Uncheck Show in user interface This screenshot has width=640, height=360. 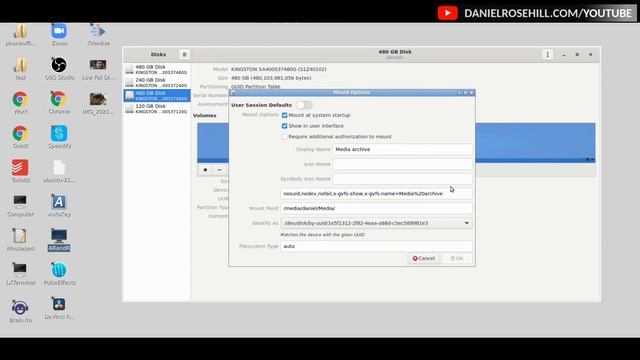tap(284, 126)
